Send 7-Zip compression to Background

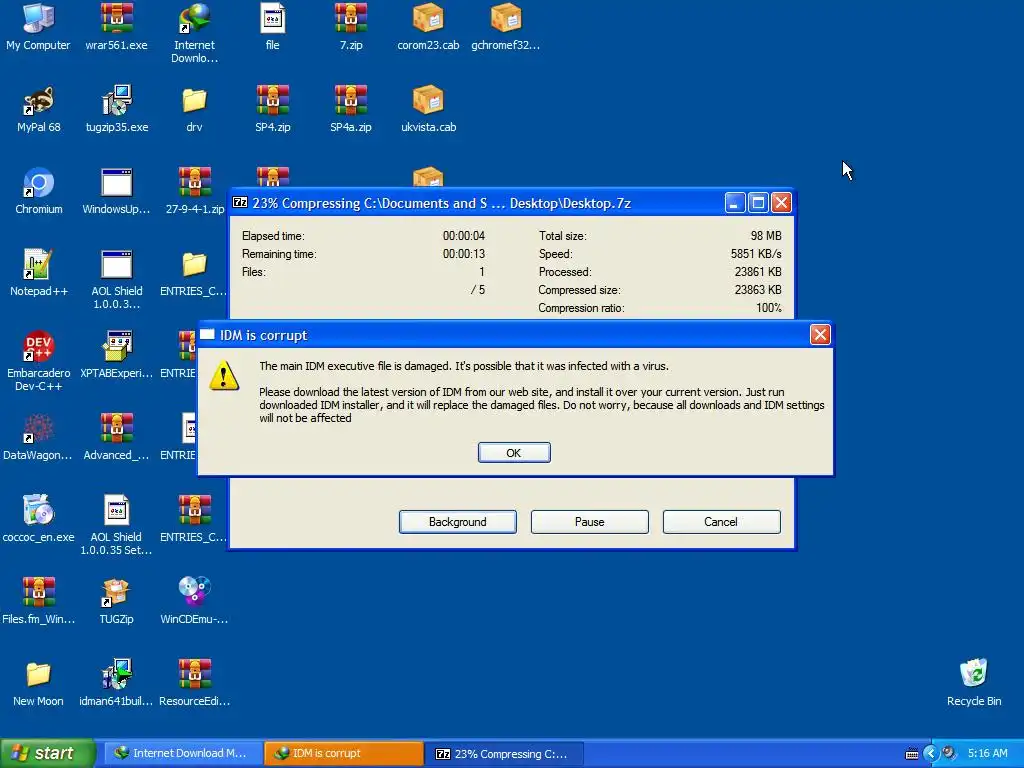[x=458, y=522]
